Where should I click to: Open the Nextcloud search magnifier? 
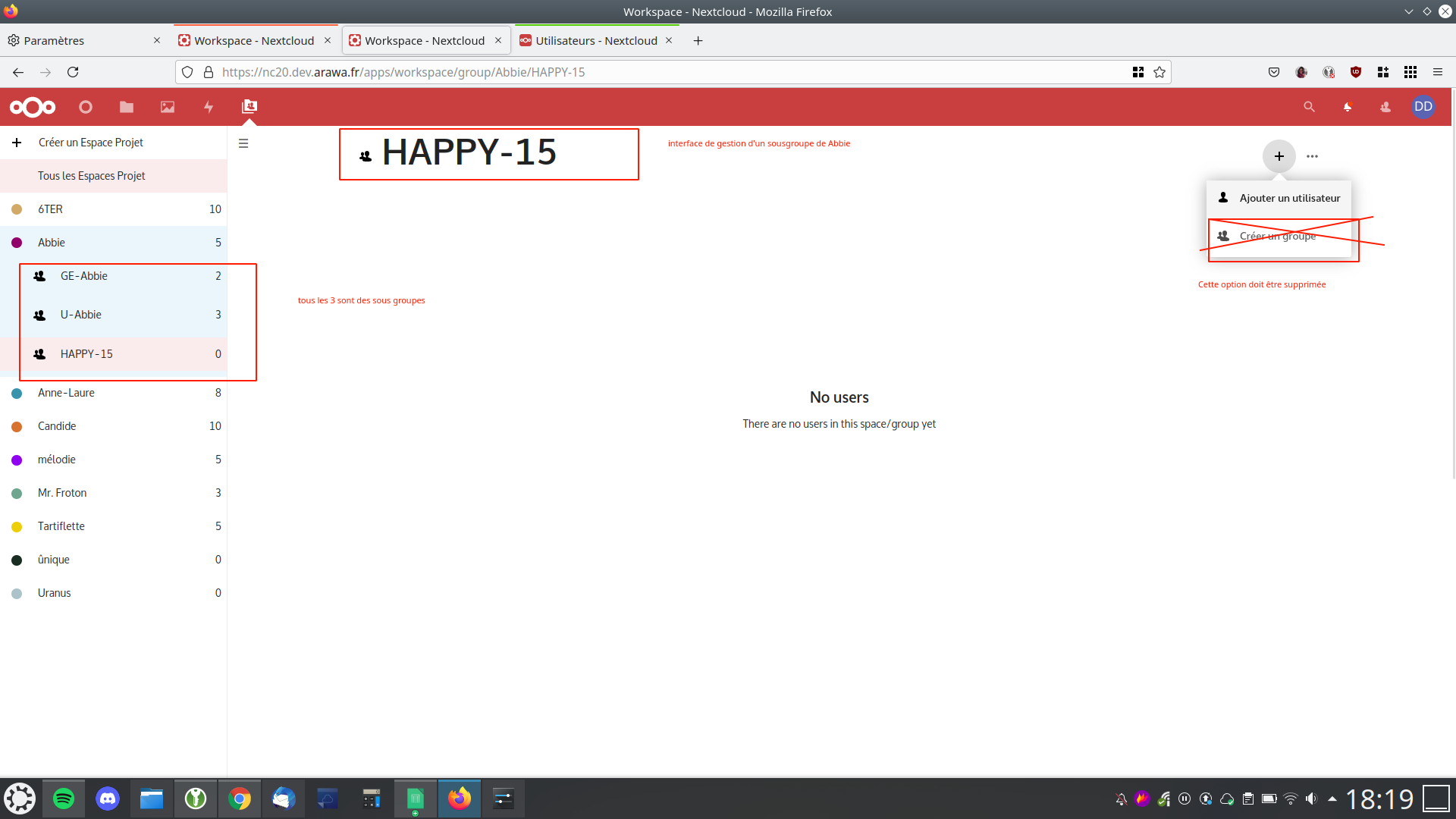(1309, 107)
